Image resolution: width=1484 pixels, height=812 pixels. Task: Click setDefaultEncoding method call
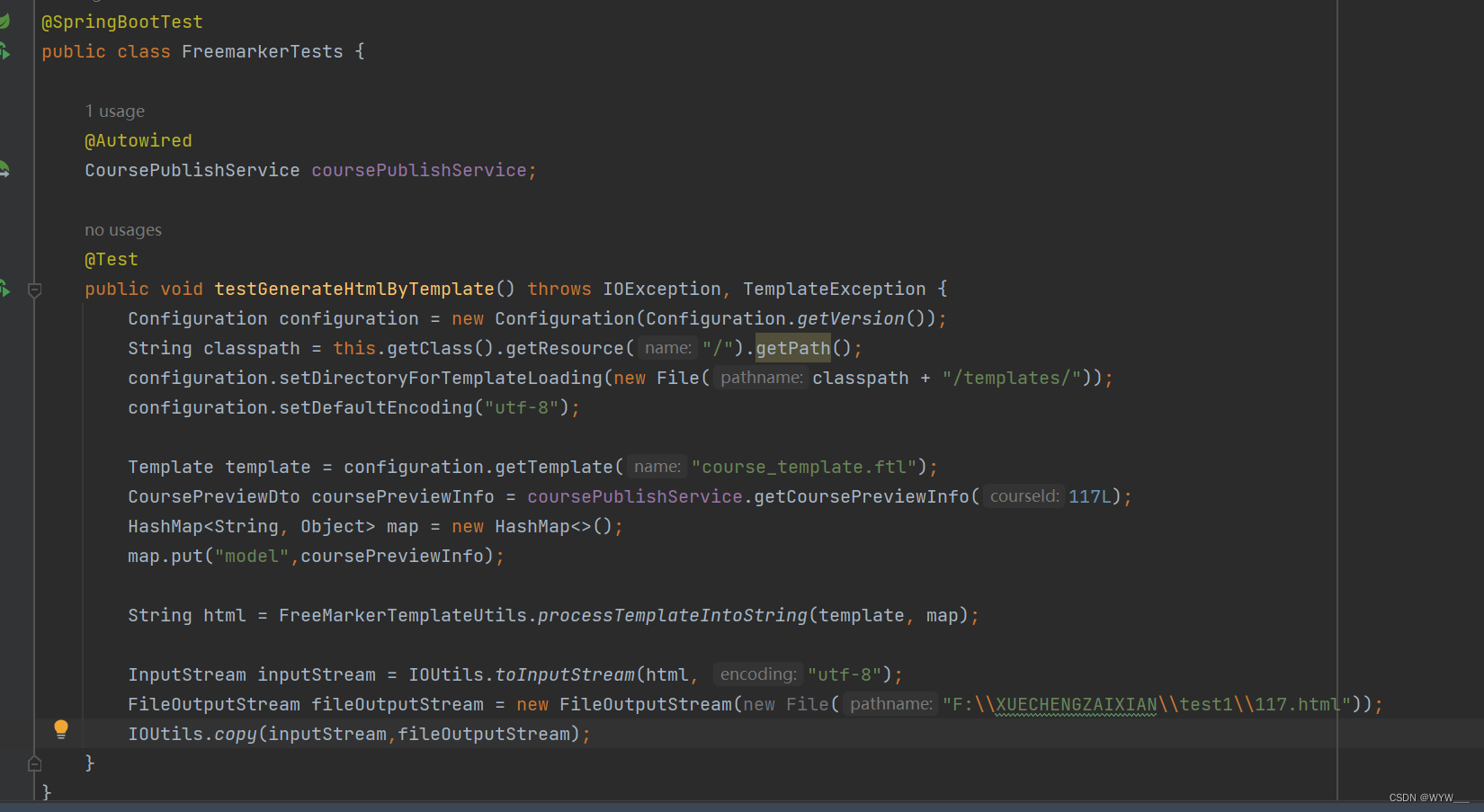(x=376, y=407)
